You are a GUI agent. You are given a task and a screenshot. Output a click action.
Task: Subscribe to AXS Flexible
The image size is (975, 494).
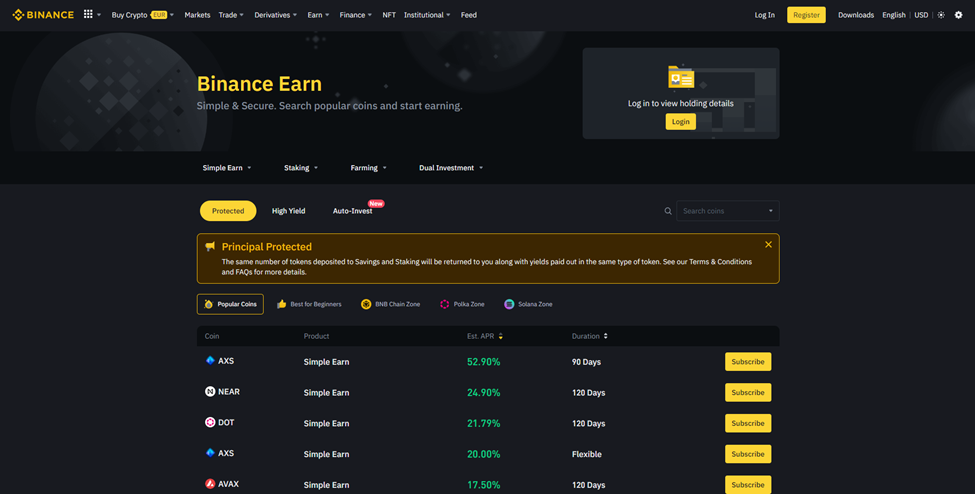(748, 454)
